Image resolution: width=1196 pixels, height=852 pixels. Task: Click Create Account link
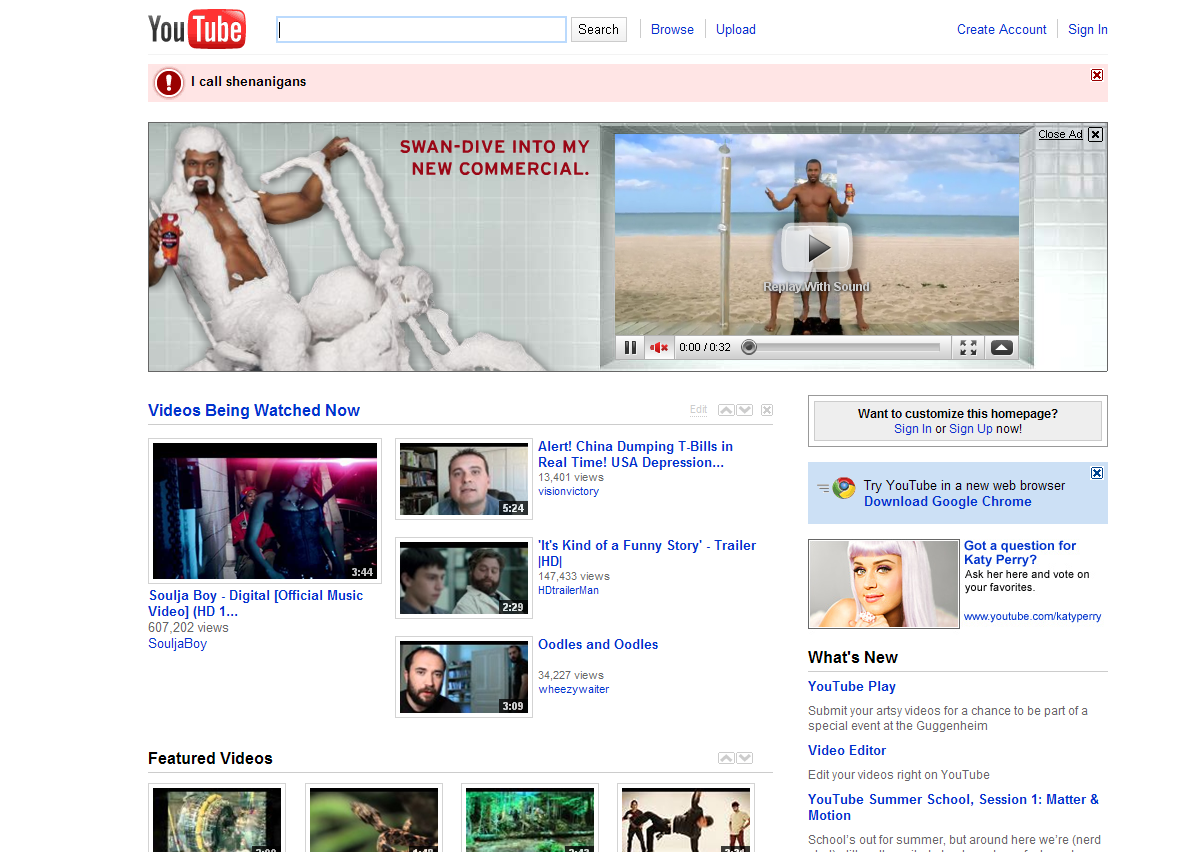pos(1001,30)
